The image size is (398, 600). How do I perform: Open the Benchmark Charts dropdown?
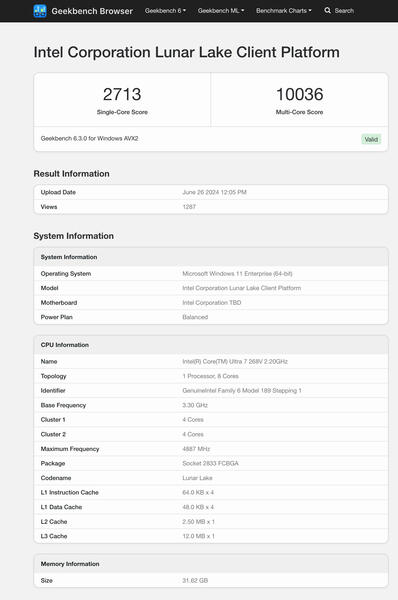[x=284, y=11]
